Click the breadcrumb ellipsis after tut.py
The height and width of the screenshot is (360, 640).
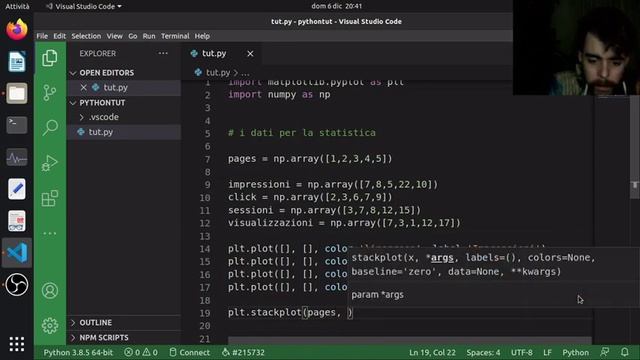[245, 73]
